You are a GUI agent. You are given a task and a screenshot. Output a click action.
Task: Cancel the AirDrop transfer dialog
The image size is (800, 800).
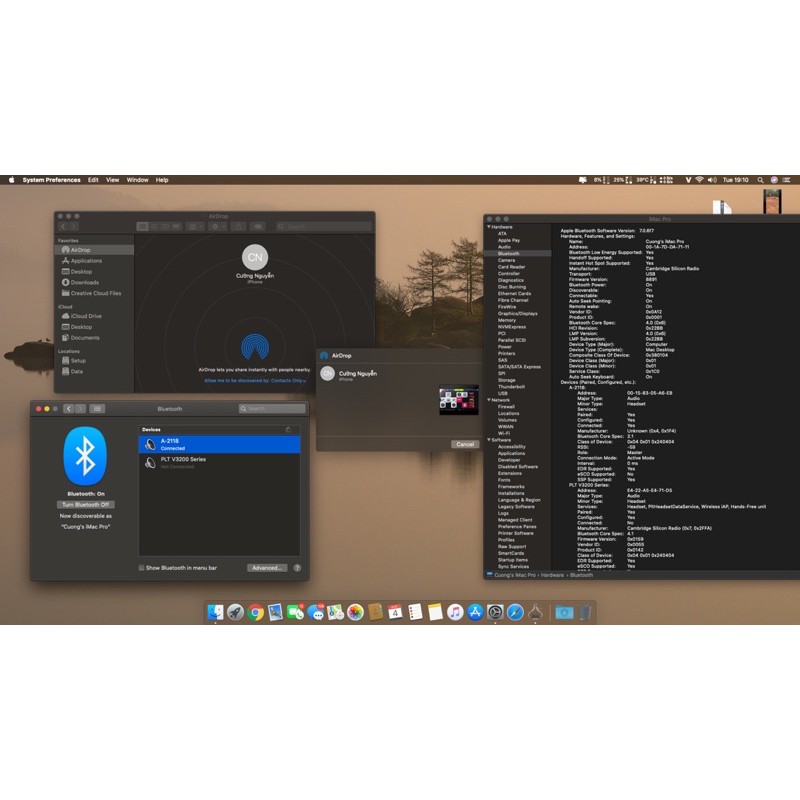pyautogui.click(x=464, y=444)
